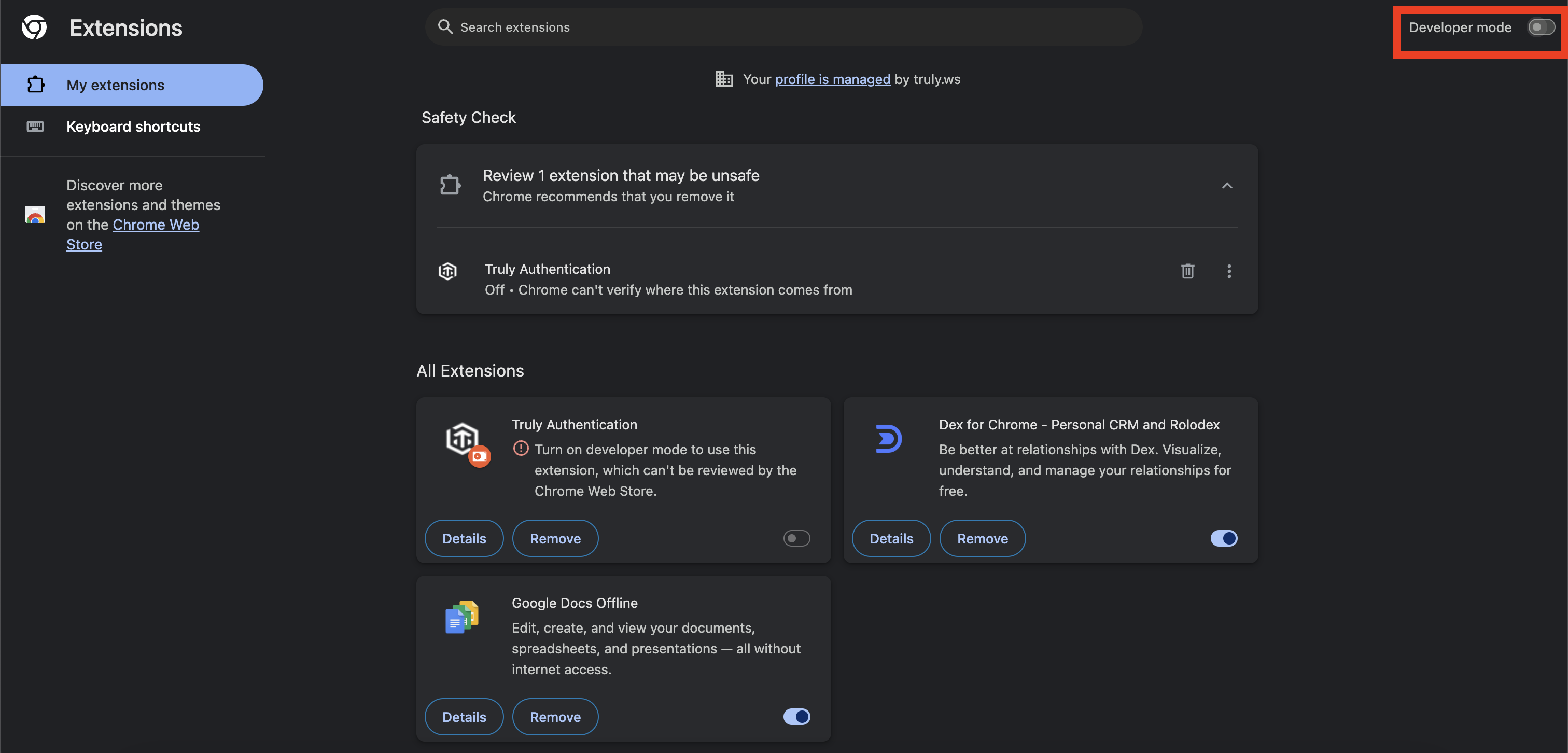The height and width of the screenshot is (753, 1568).
Task: Toggle the Truly Authentication extension switch
Action: click(796, 538)
